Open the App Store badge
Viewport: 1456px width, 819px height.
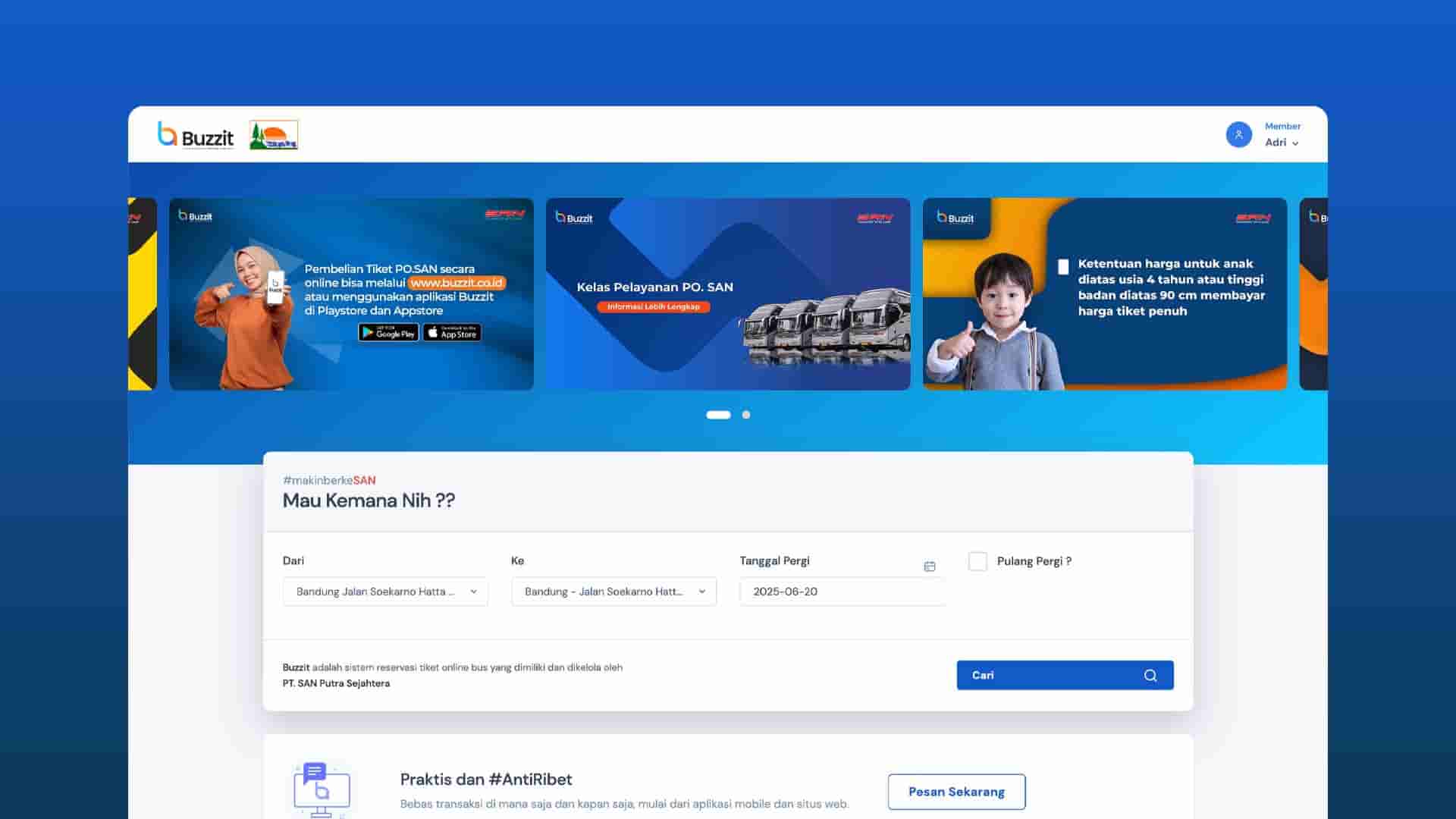(x=452, y=332)
